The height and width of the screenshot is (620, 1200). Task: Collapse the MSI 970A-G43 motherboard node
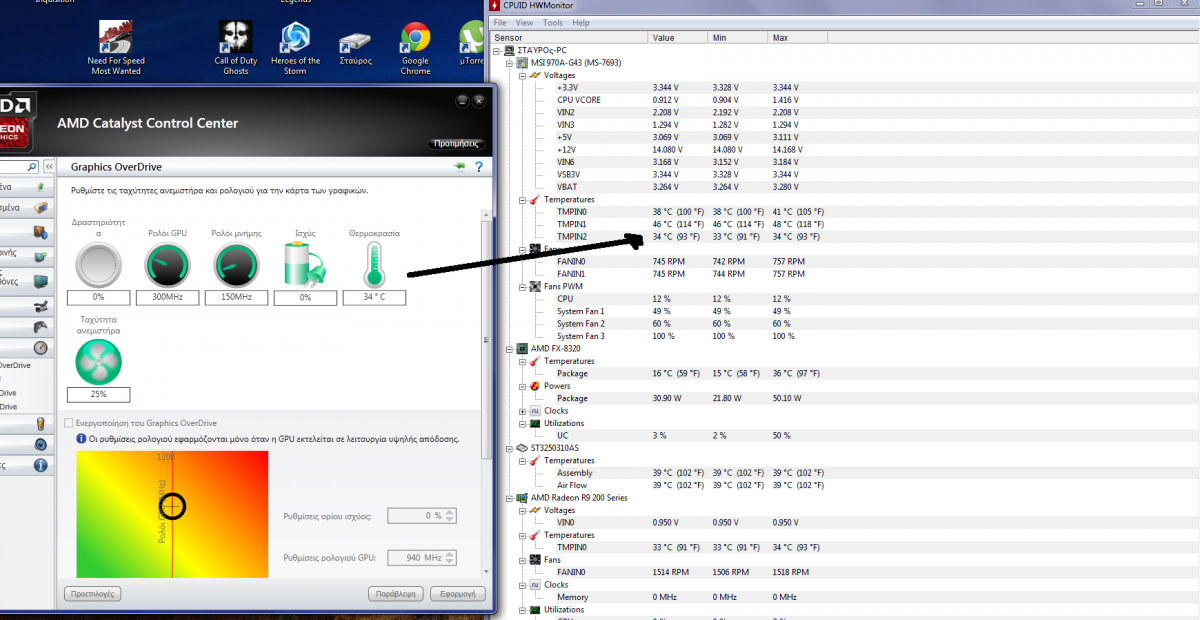[510, 63]
